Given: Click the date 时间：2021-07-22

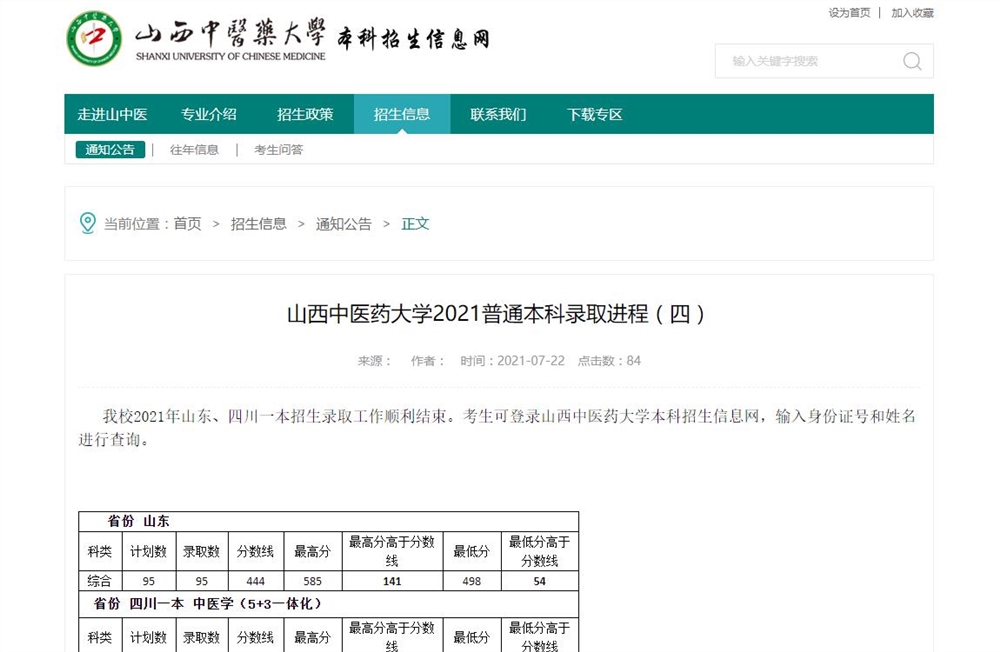Looking at the screenshot, I should 512,360.
